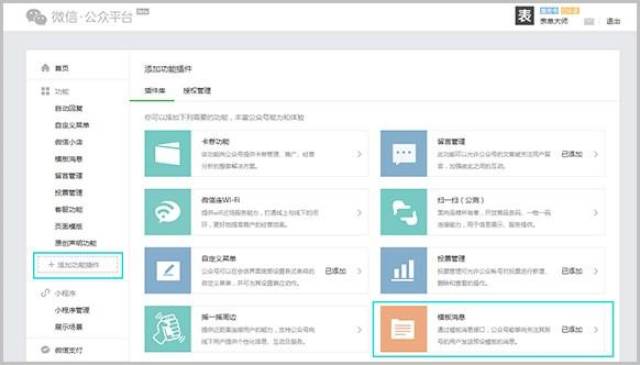Screen dimensions: 640x365
Task: Expand the 扫一扫 card arrow
Action: point(596,212)
